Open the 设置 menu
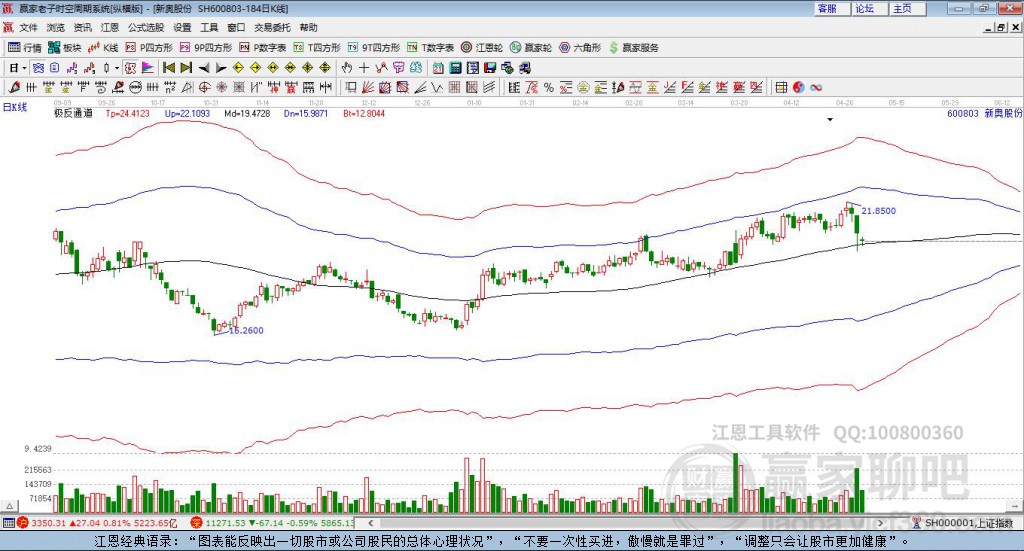This screenshot has width=1024, height=551. click(x=182, y=27)
